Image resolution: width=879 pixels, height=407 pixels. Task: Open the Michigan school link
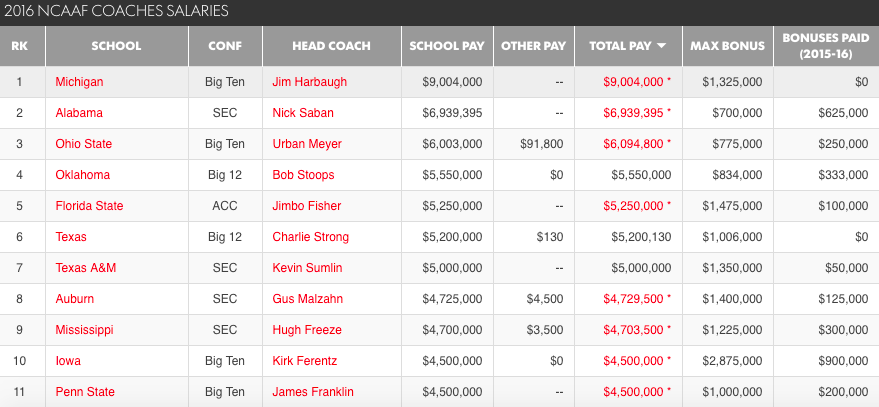[79, 82]
